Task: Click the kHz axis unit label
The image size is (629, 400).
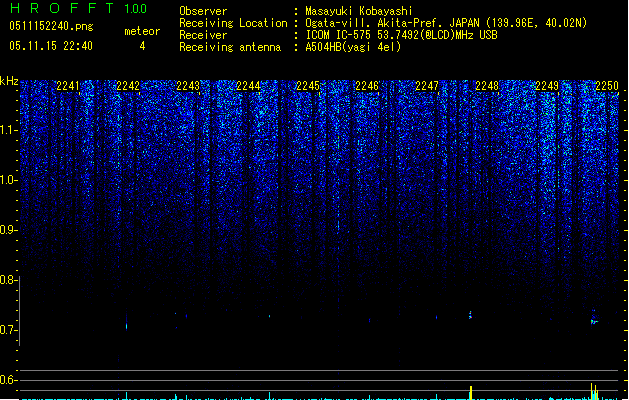Action: click(9, 81)
